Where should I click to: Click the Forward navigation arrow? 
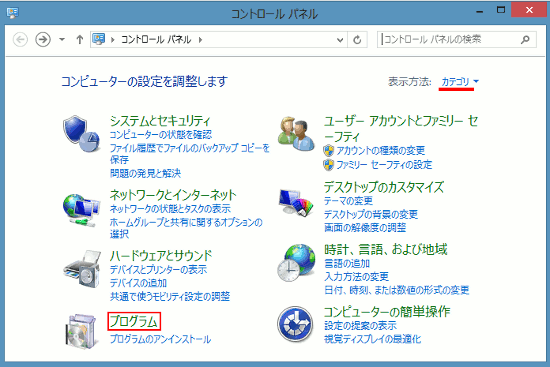pyautogui.click(x=43, y=39)
